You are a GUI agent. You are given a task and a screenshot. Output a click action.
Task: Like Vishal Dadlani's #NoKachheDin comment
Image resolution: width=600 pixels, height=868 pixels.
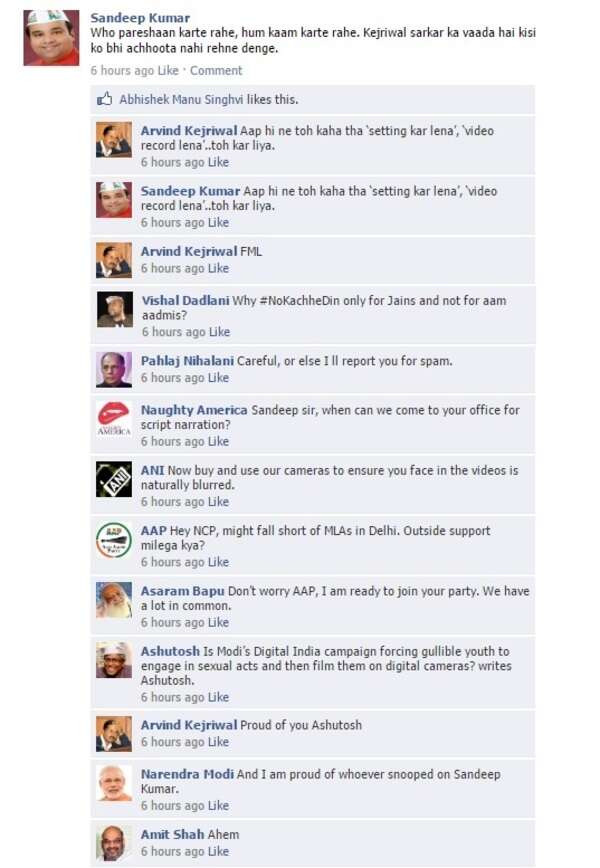[219, 332]
